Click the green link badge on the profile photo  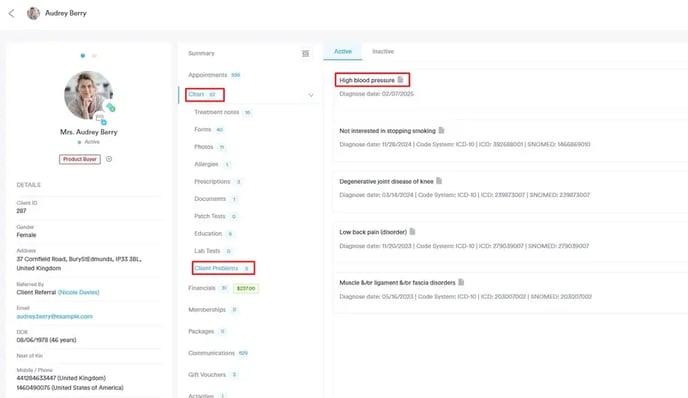111,107
